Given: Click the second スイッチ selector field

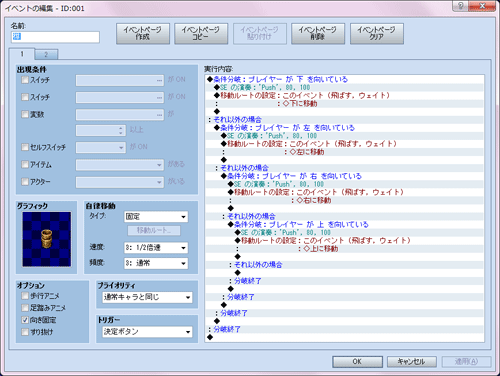Looking at the screenshot, I should point(120,97).
